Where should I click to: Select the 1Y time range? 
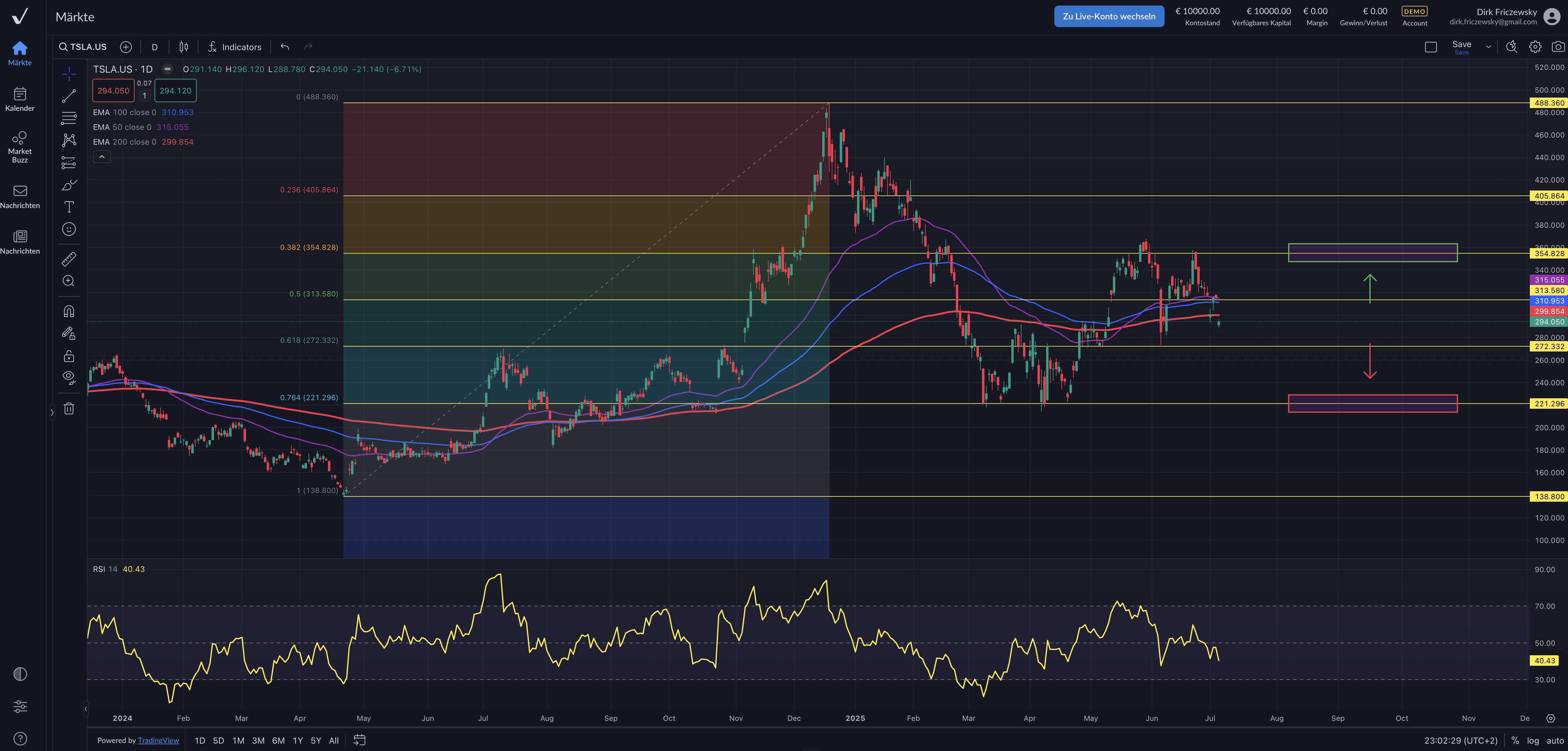pos(298,741)
